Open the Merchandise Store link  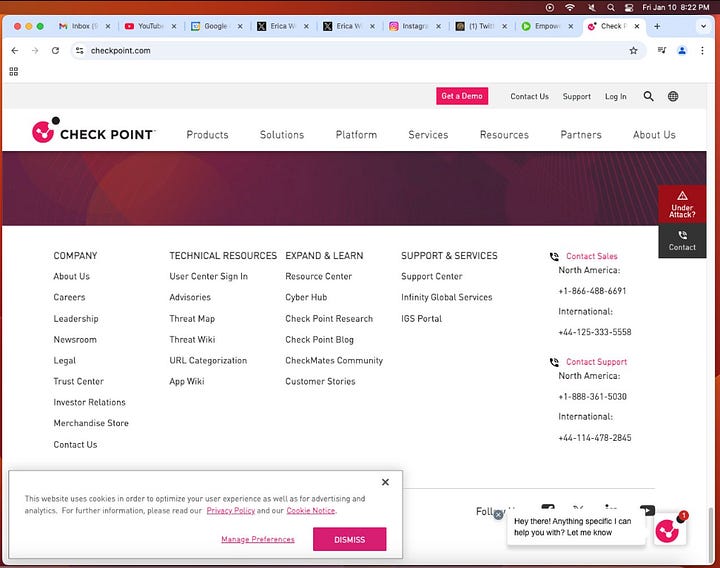click(x=91, y=423)
